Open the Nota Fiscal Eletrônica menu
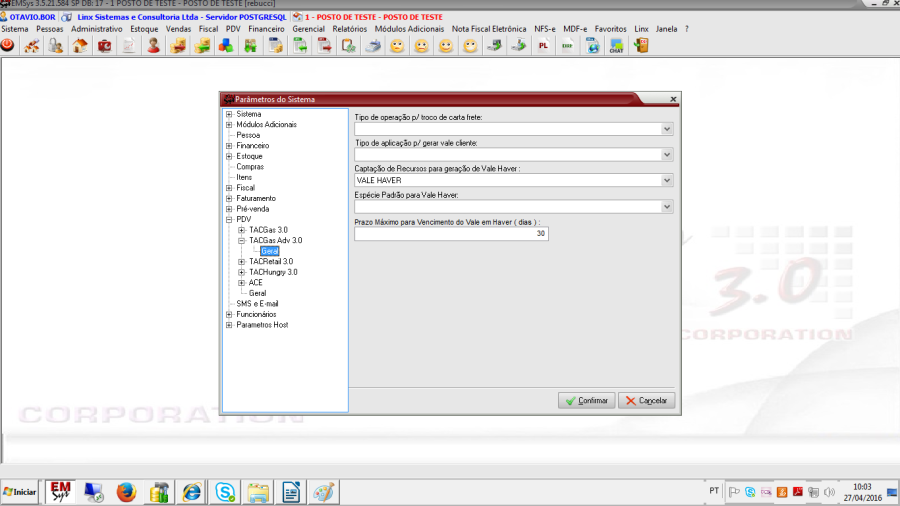The image size is (900, 506). pos(489,29)
